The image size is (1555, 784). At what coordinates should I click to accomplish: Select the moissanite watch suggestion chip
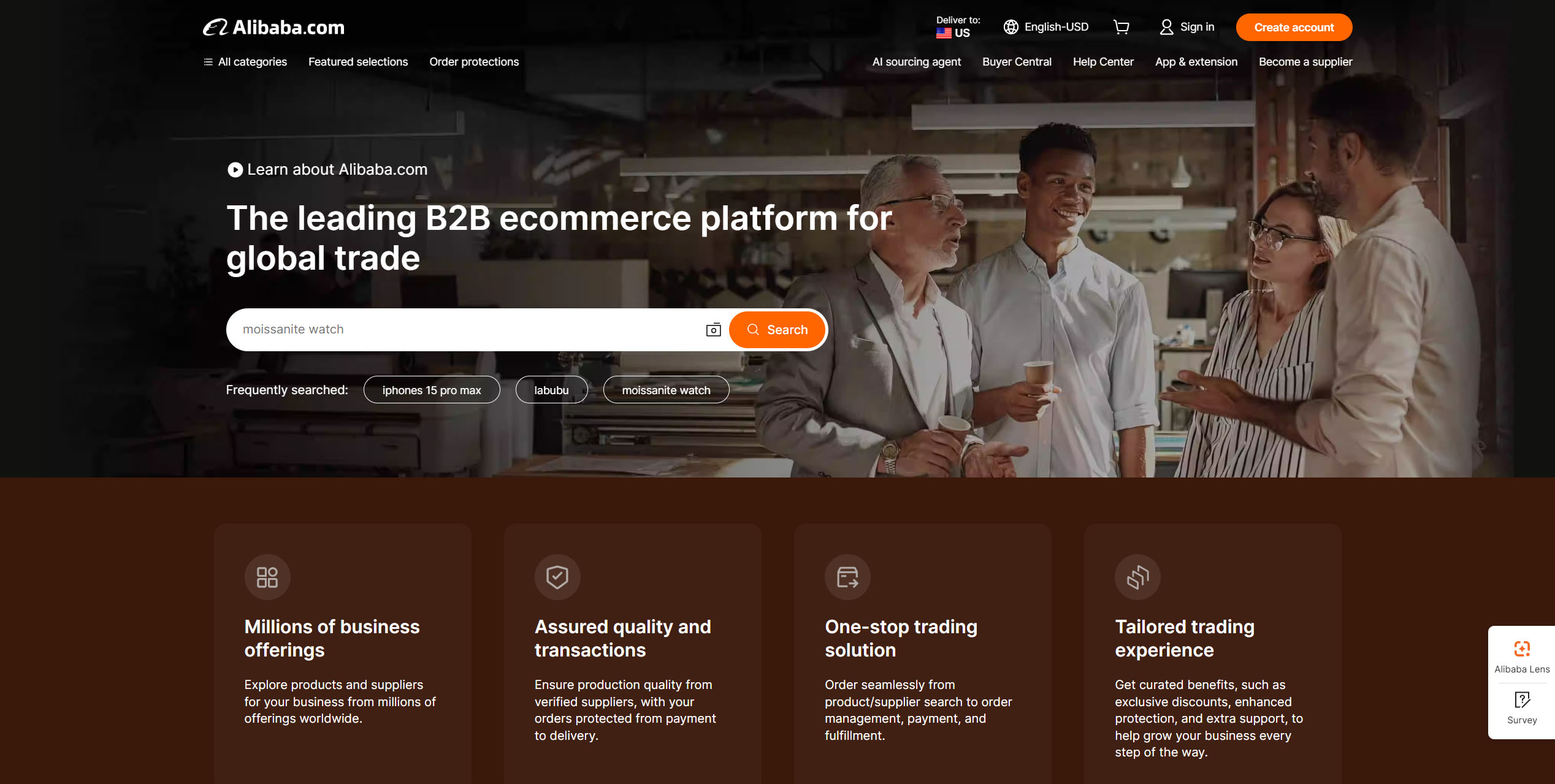(x=666, y=390)
